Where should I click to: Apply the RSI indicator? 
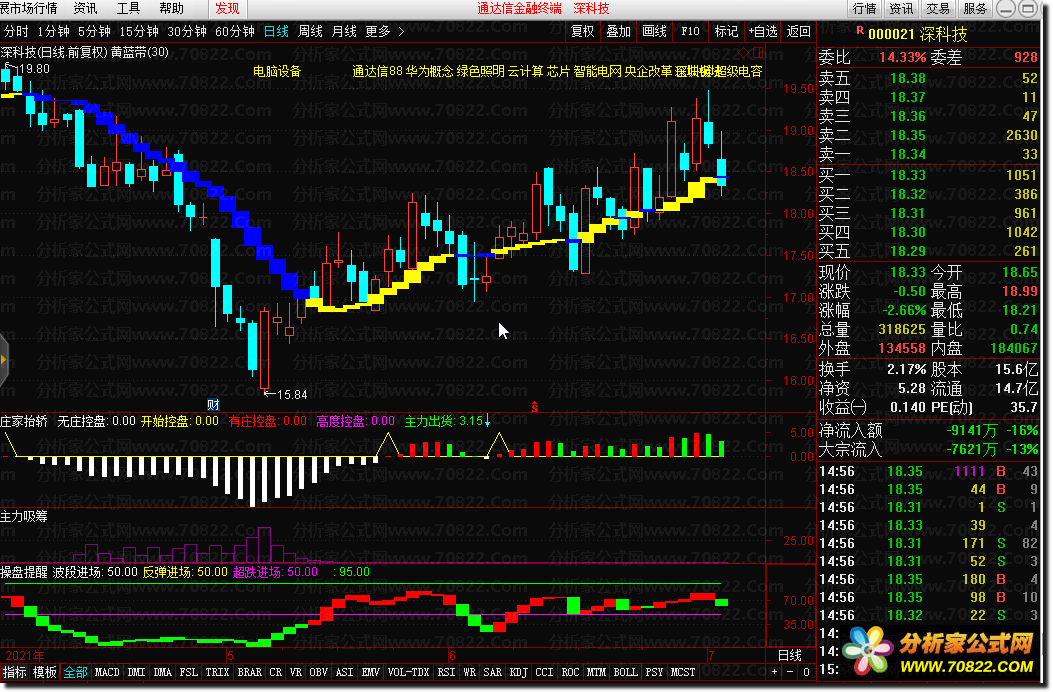[x=447, y=673]
